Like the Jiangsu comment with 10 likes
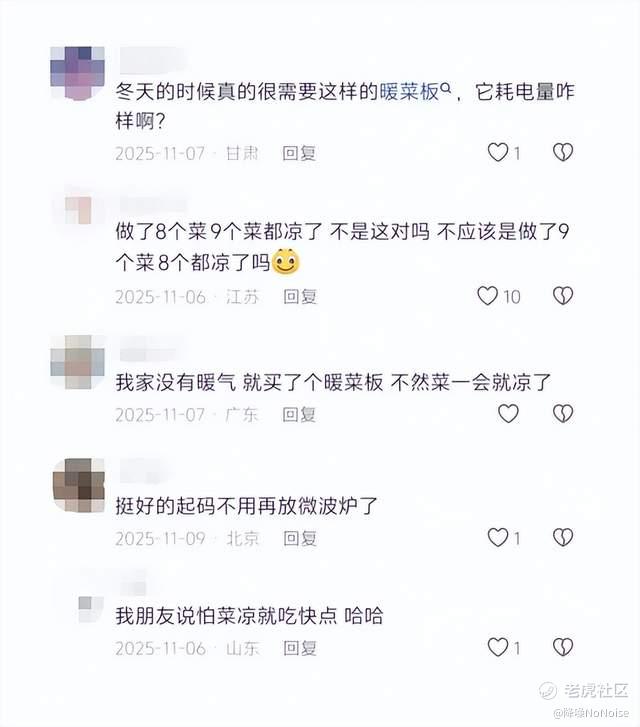640x727 pixels. [x=487, y=296]
